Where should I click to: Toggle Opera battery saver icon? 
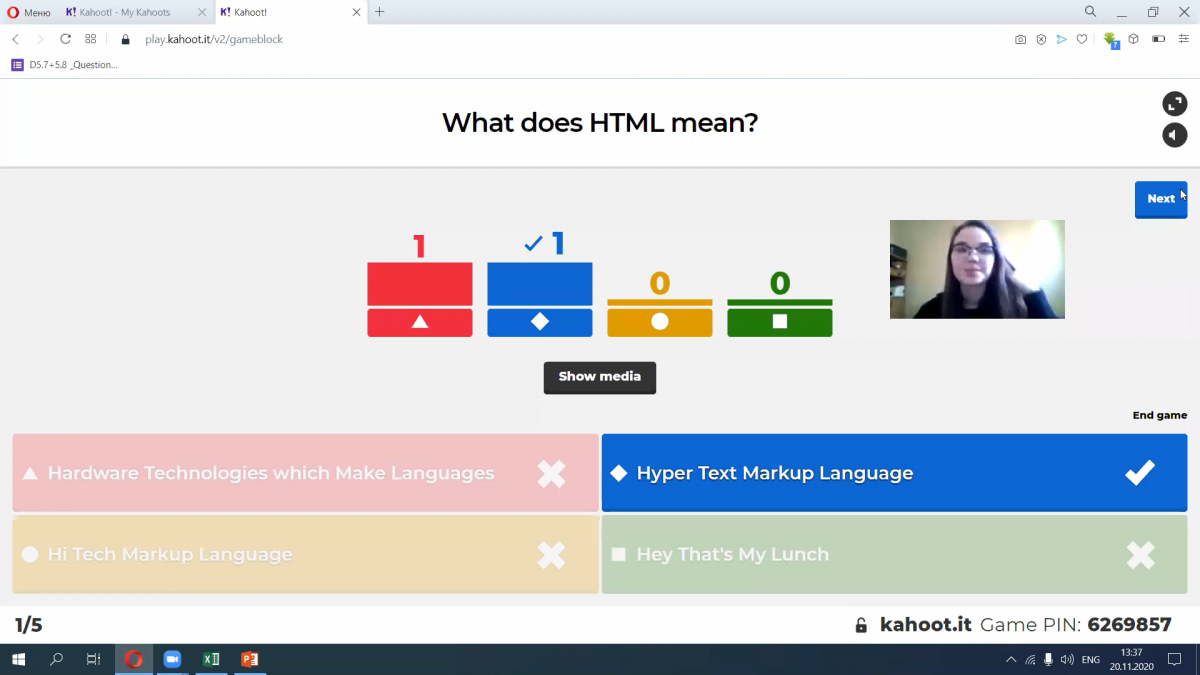1159,40
